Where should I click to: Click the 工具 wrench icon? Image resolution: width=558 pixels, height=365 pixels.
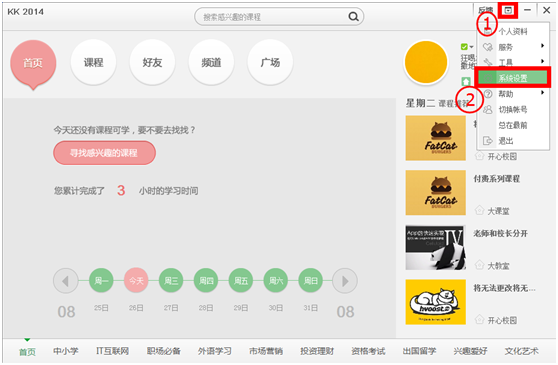tap(488, 63)
